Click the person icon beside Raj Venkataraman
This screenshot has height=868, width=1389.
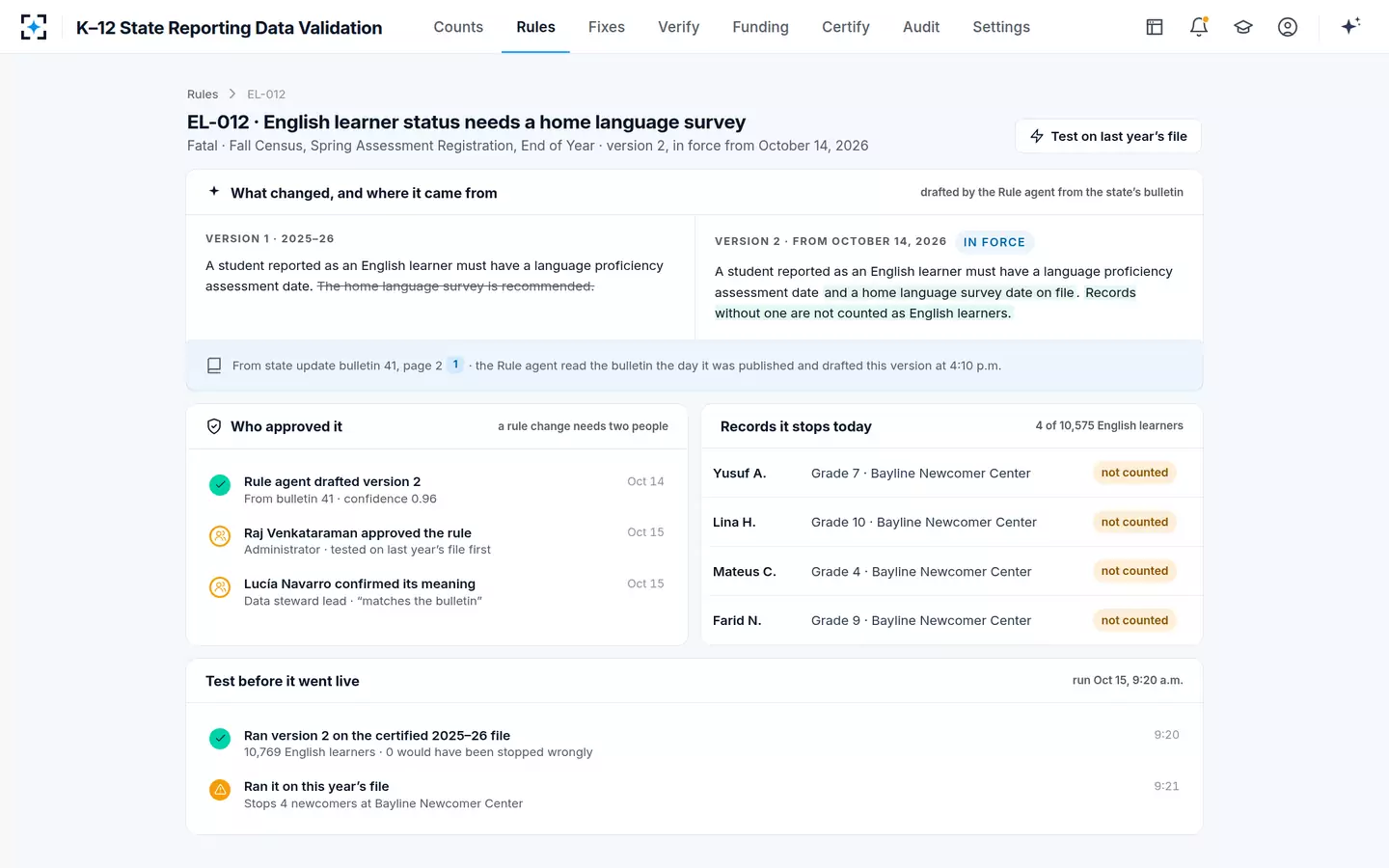point(220,536)
